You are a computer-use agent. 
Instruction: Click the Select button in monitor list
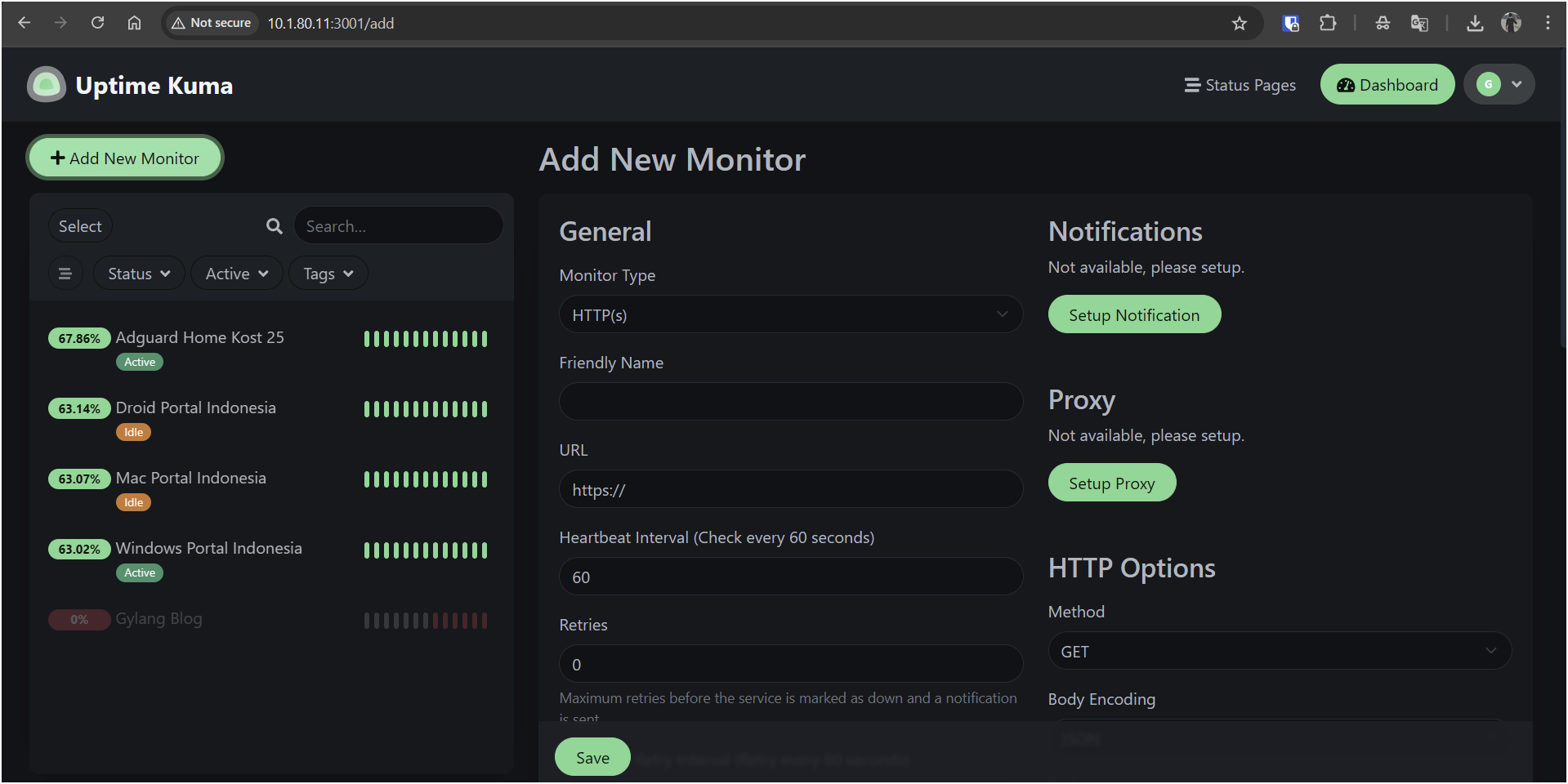click(80, 226)
